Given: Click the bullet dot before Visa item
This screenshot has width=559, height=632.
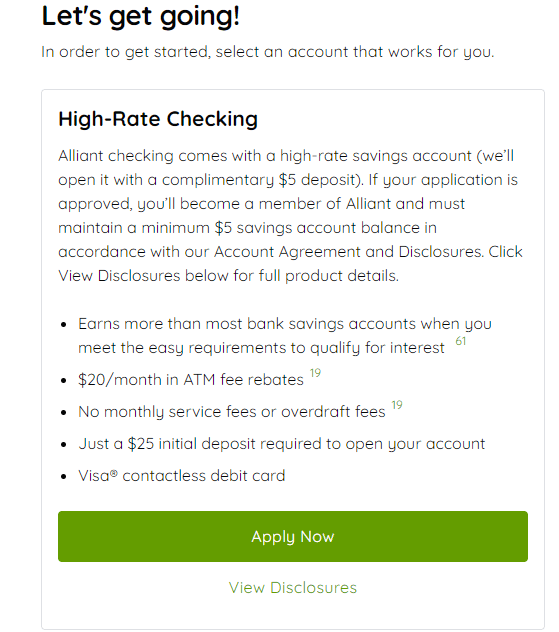Looking at the screenshot, I should tap(64, 476).
